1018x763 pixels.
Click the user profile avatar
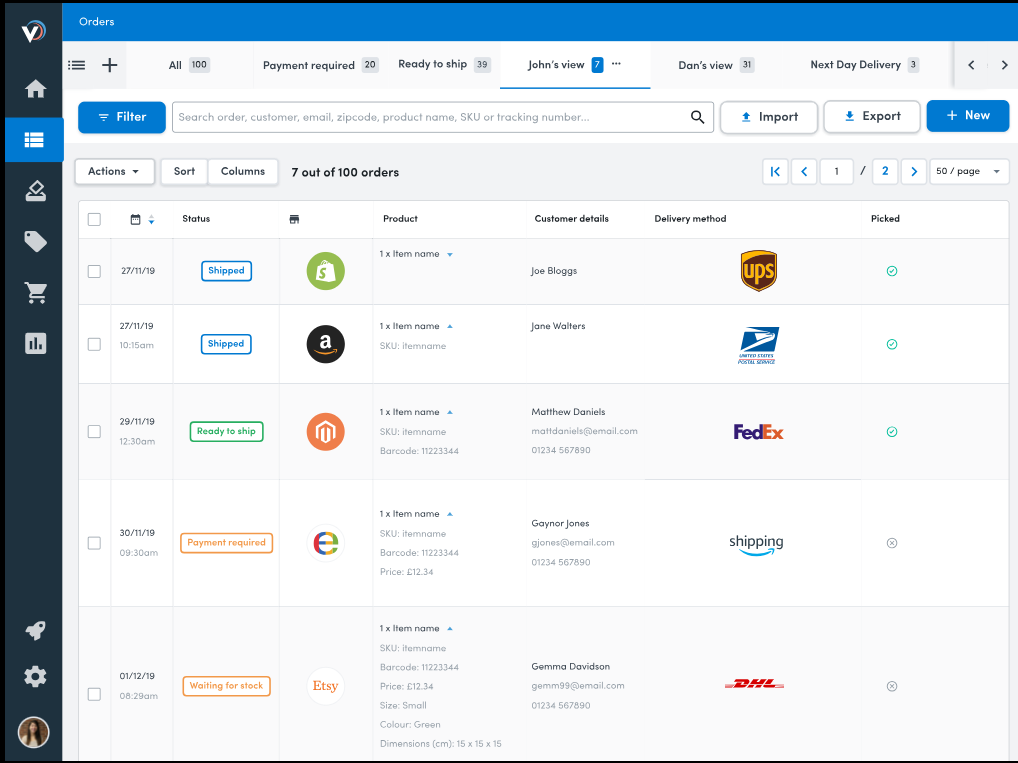(x=34, y=732)
